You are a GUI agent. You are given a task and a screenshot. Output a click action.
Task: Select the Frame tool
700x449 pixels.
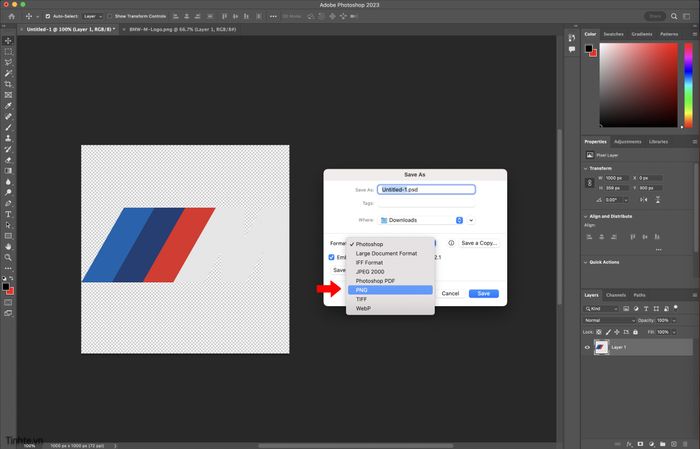point(8,95)
